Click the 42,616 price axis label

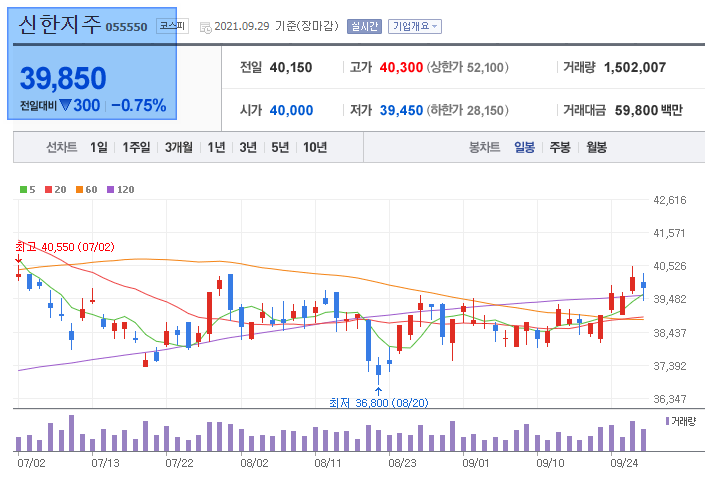669,200
